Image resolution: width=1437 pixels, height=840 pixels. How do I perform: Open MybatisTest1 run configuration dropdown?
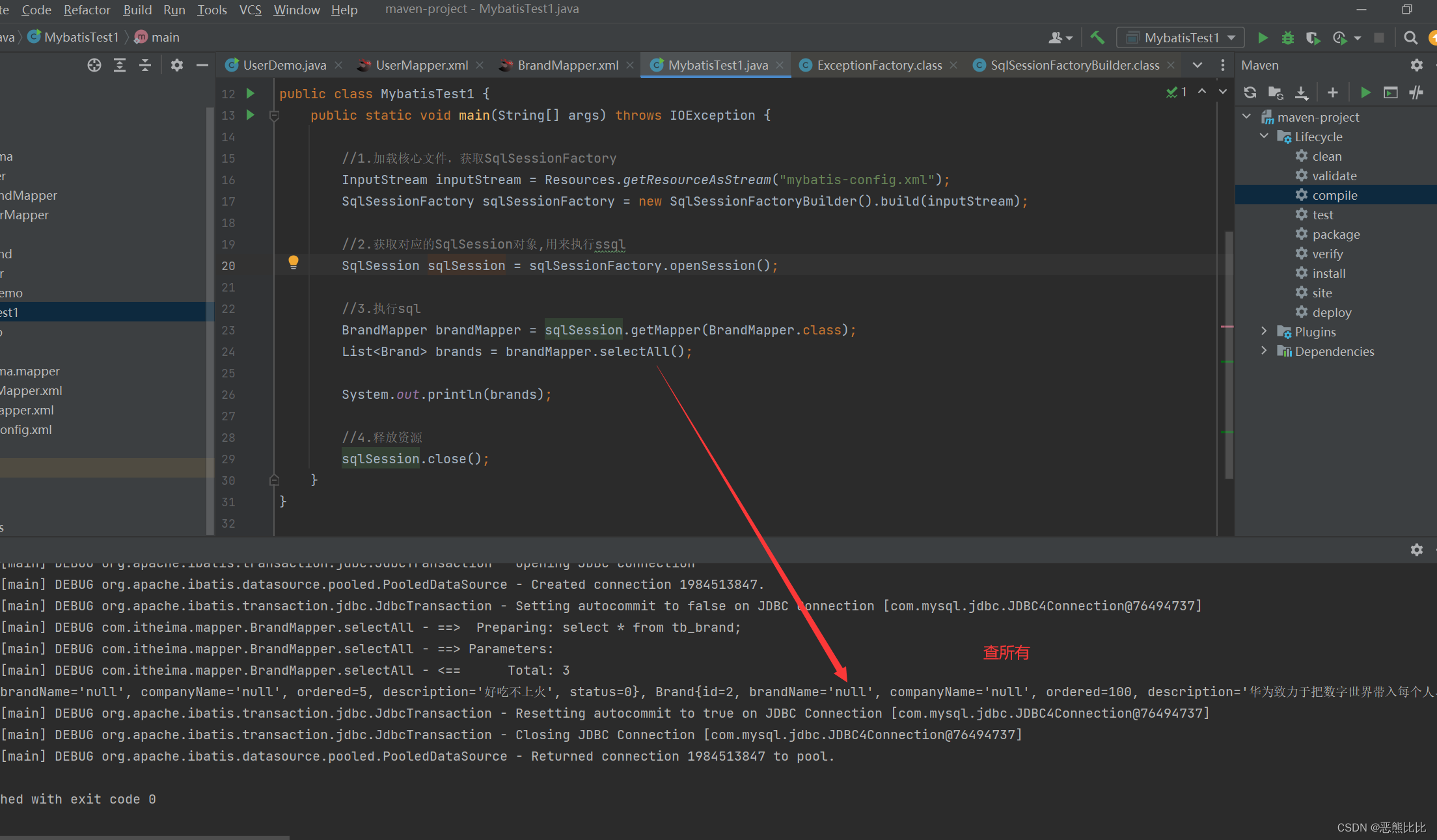[1181, 38]
